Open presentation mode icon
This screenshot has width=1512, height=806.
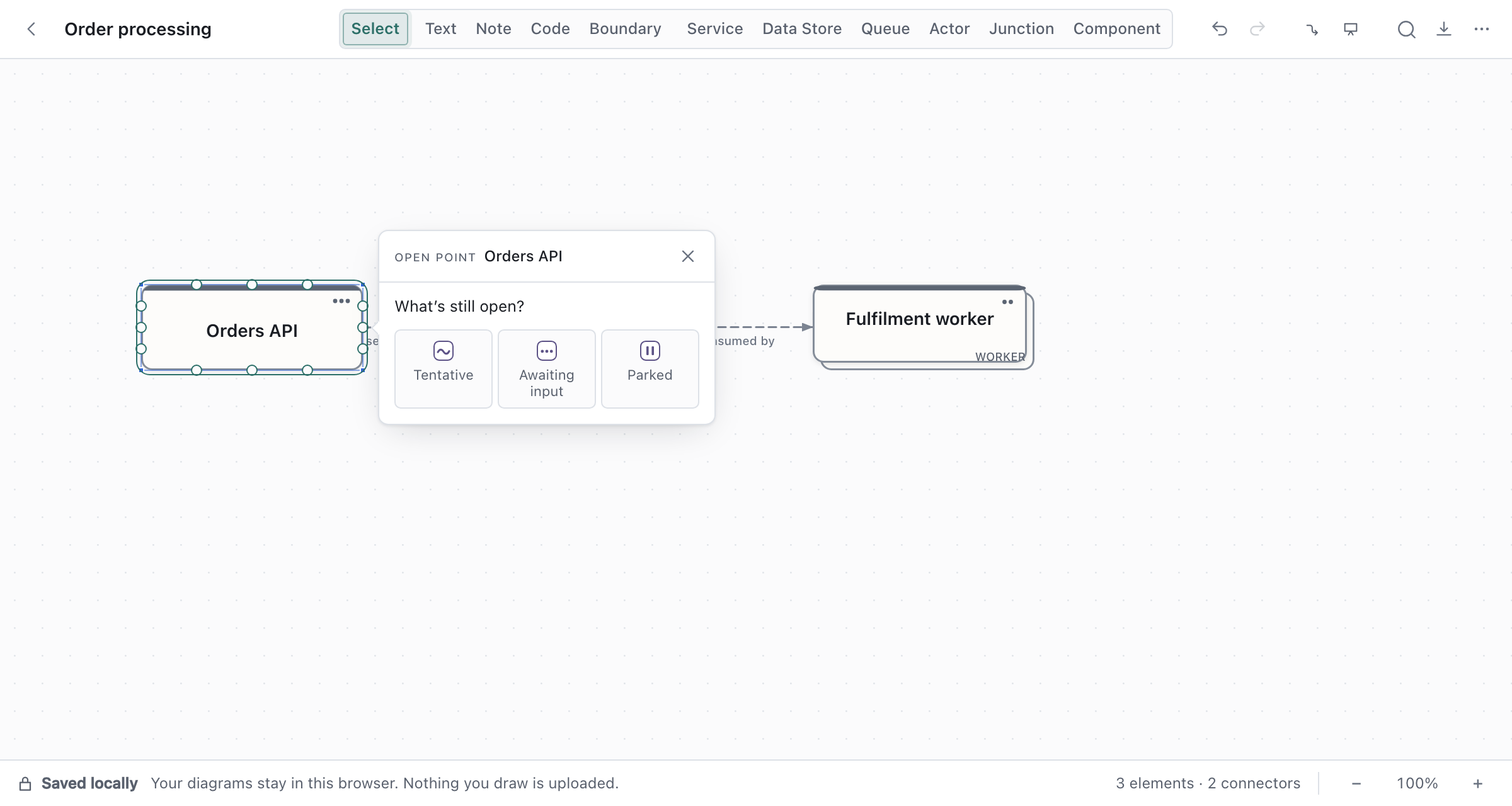coord(1350,29)
